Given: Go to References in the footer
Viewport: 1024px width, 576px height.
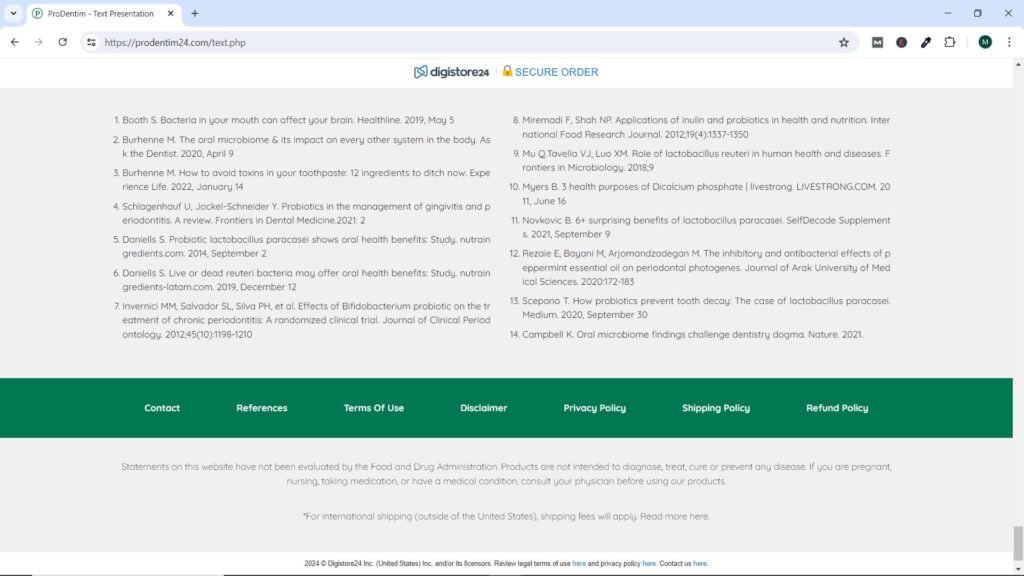Looking at the screenshot, I should click(x=261, y=408).
